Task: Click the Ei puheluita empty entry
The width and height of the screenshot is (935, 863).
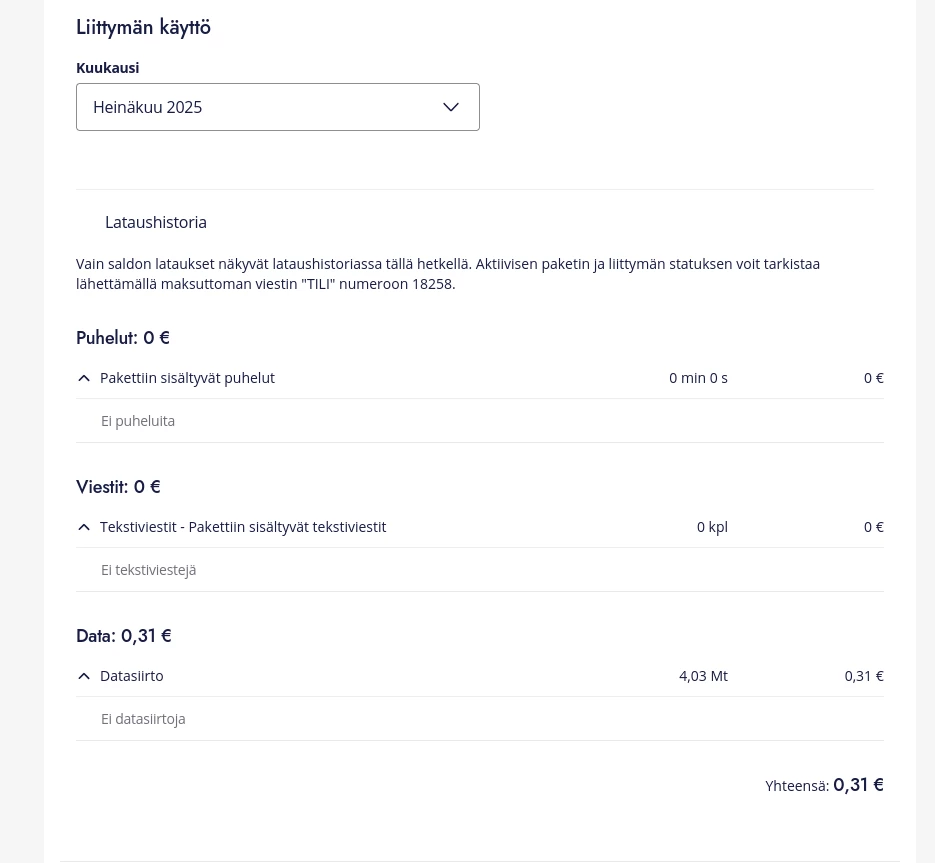Action: (138, 421)
